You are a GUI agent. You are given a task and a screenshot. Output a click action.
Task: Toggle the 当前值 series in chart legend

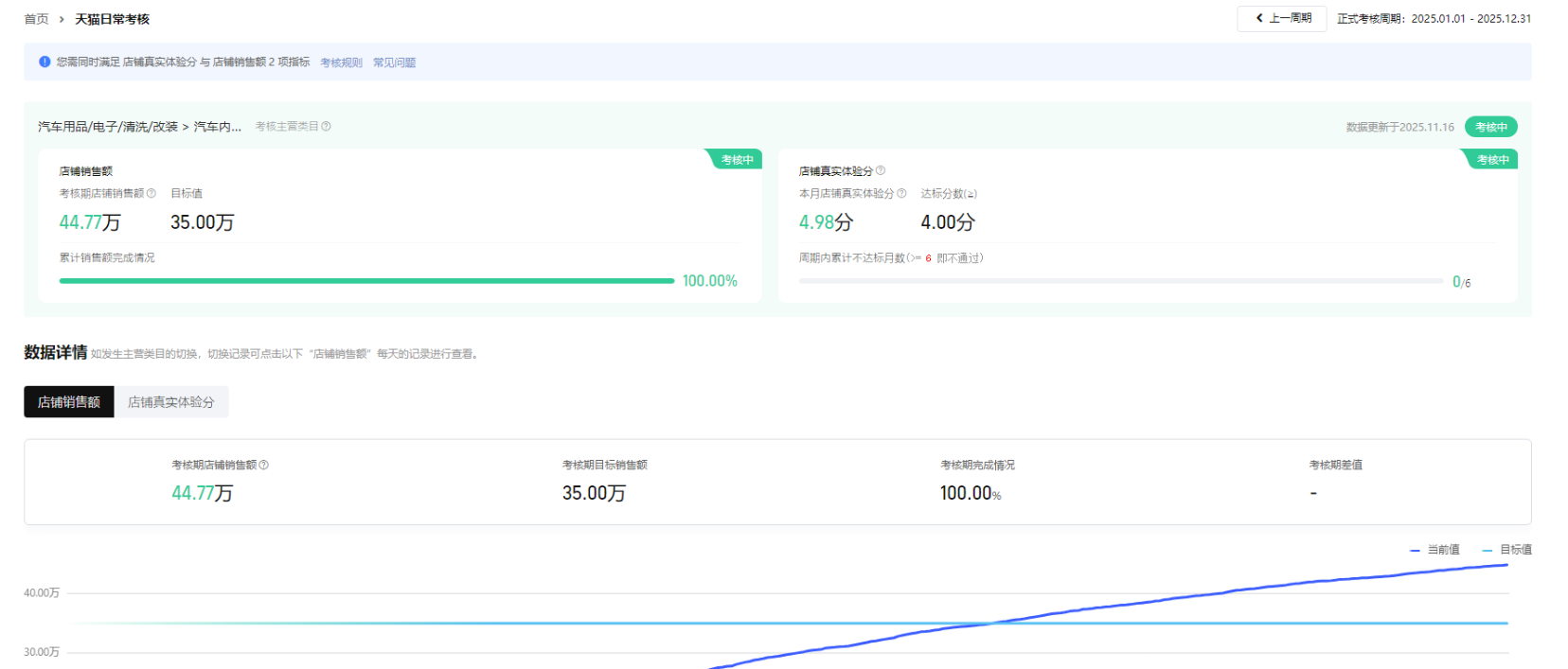point(1434,550)
